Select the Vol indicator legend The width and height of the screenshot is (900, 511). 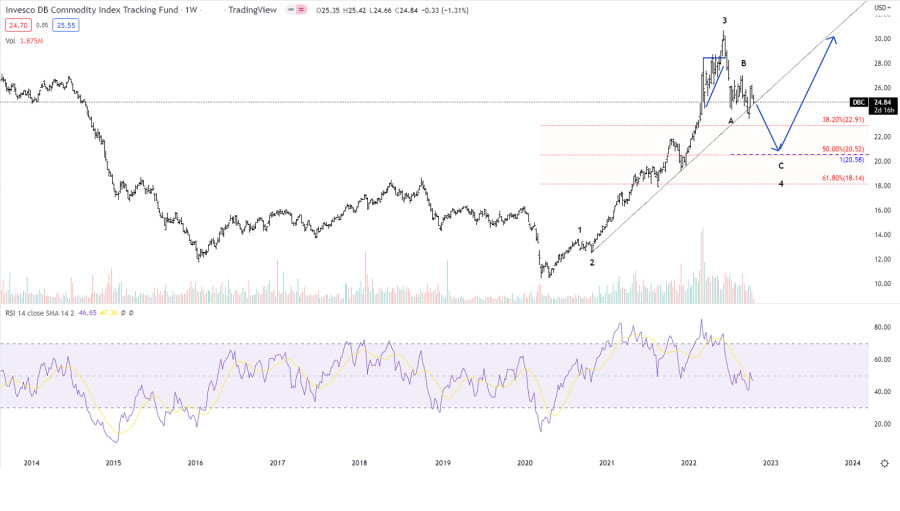(10, 41)
